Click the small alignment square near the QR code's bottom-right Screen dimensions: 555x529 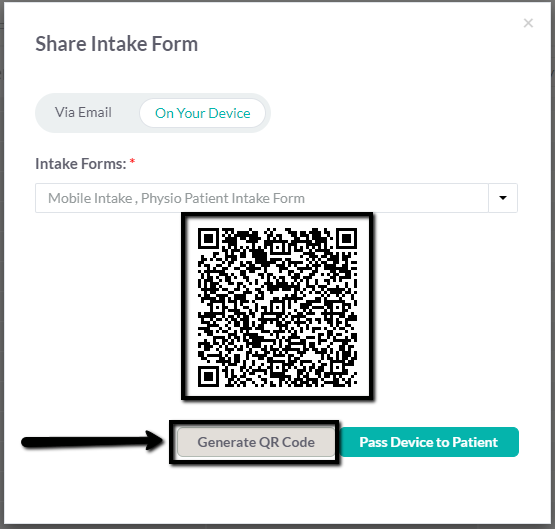click(337, 368)
